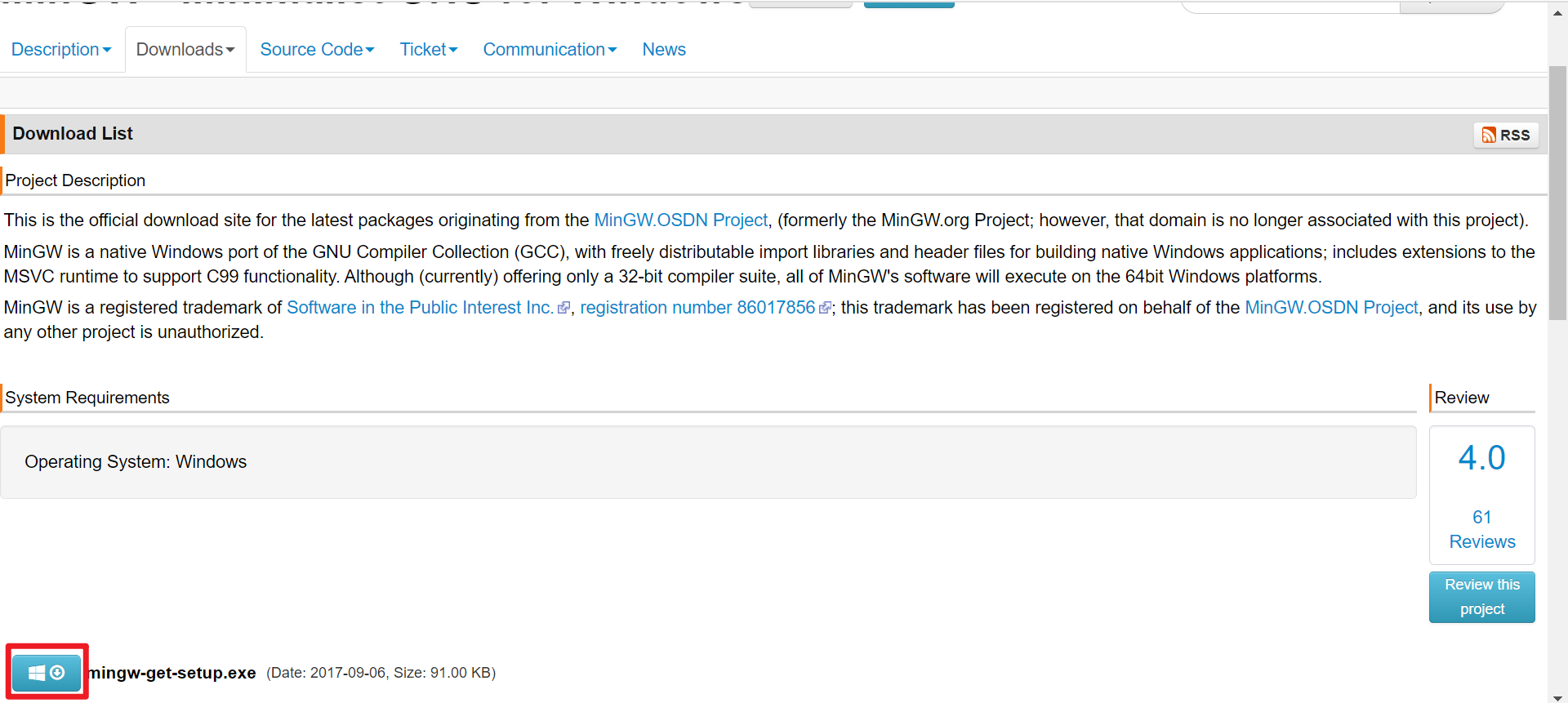Go to the News tab

[x=664, y=50]
